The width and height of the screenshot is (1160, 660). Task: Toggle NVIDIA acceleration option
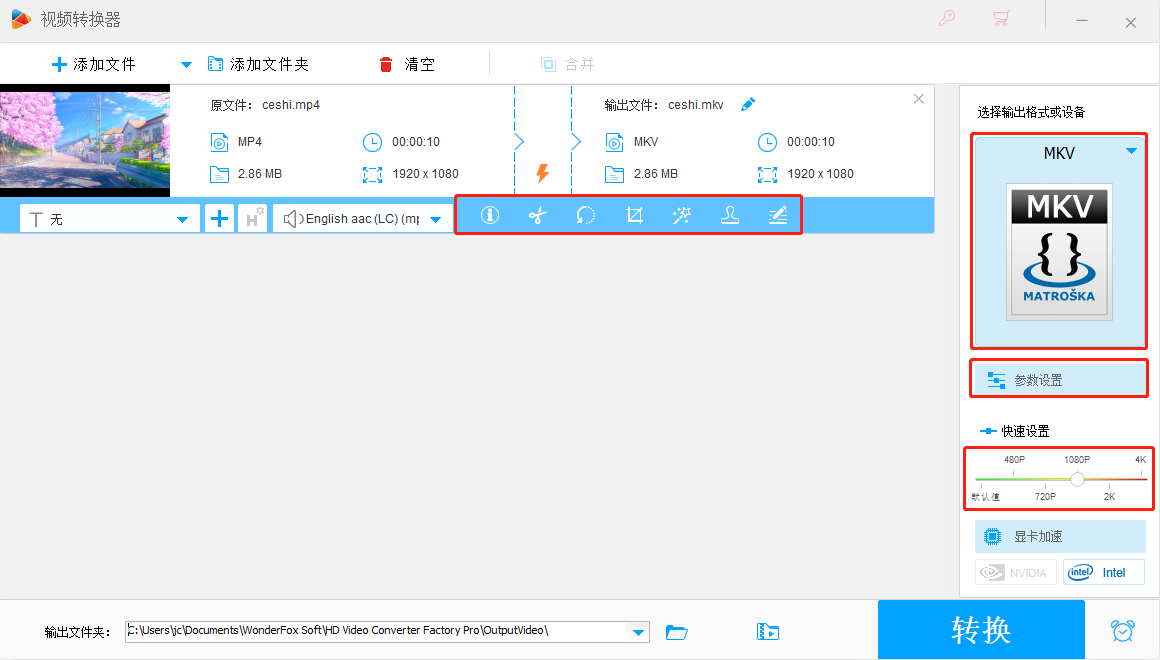[1015, 573]
